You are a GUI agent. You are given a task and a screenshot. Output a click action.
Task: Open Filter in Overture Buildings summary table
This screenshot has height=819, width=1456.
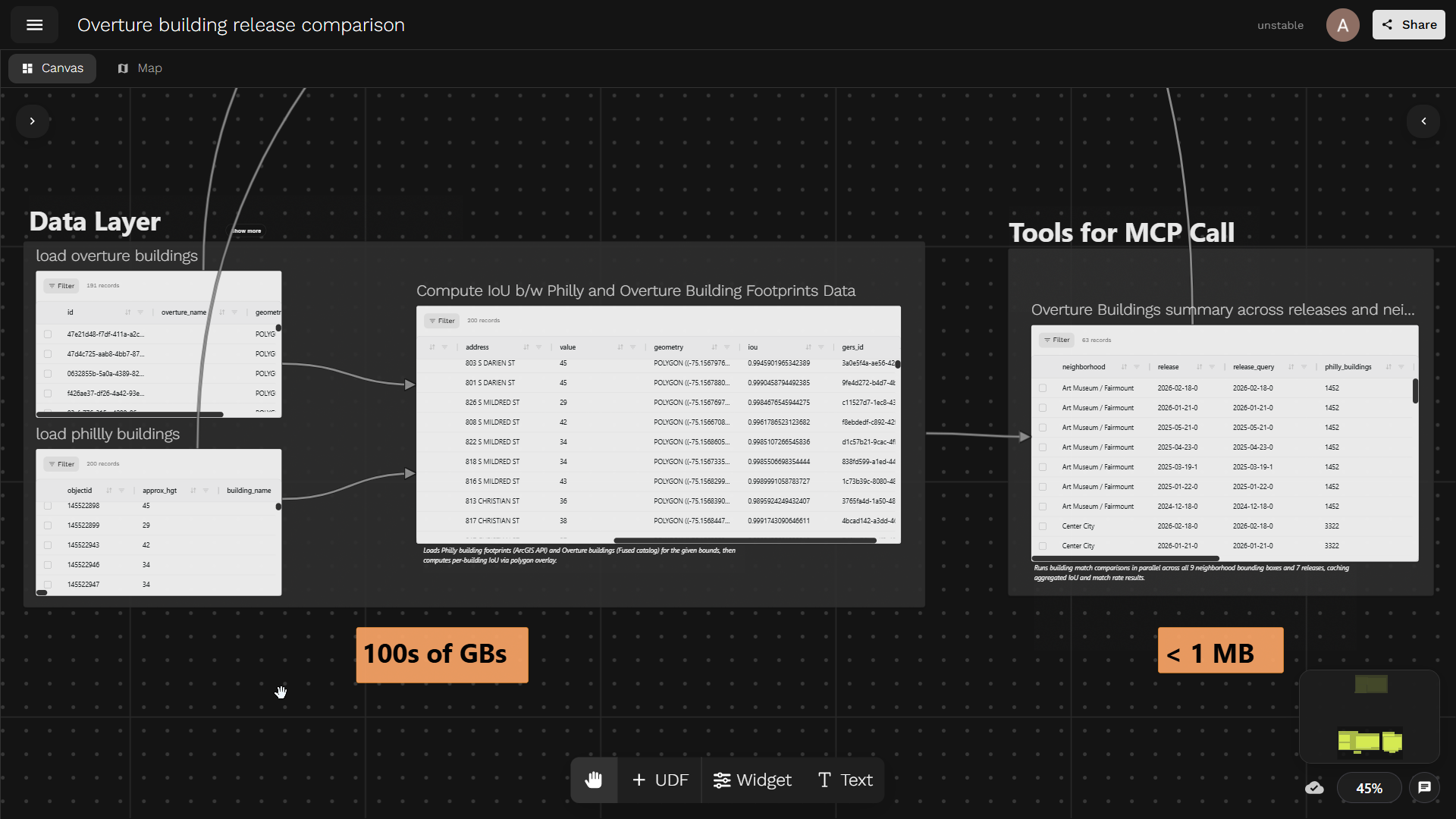pyautogui.click(x=1057, y=340)
